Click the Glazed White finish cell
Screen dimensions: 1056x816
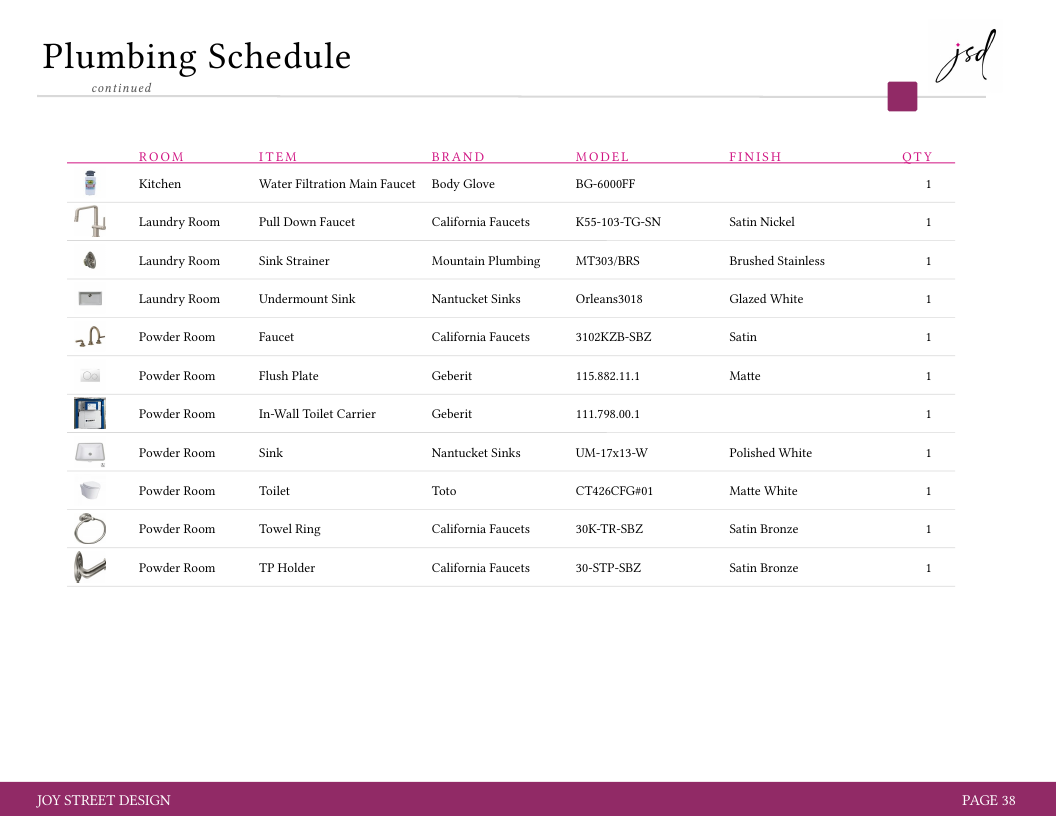[766, 298]
